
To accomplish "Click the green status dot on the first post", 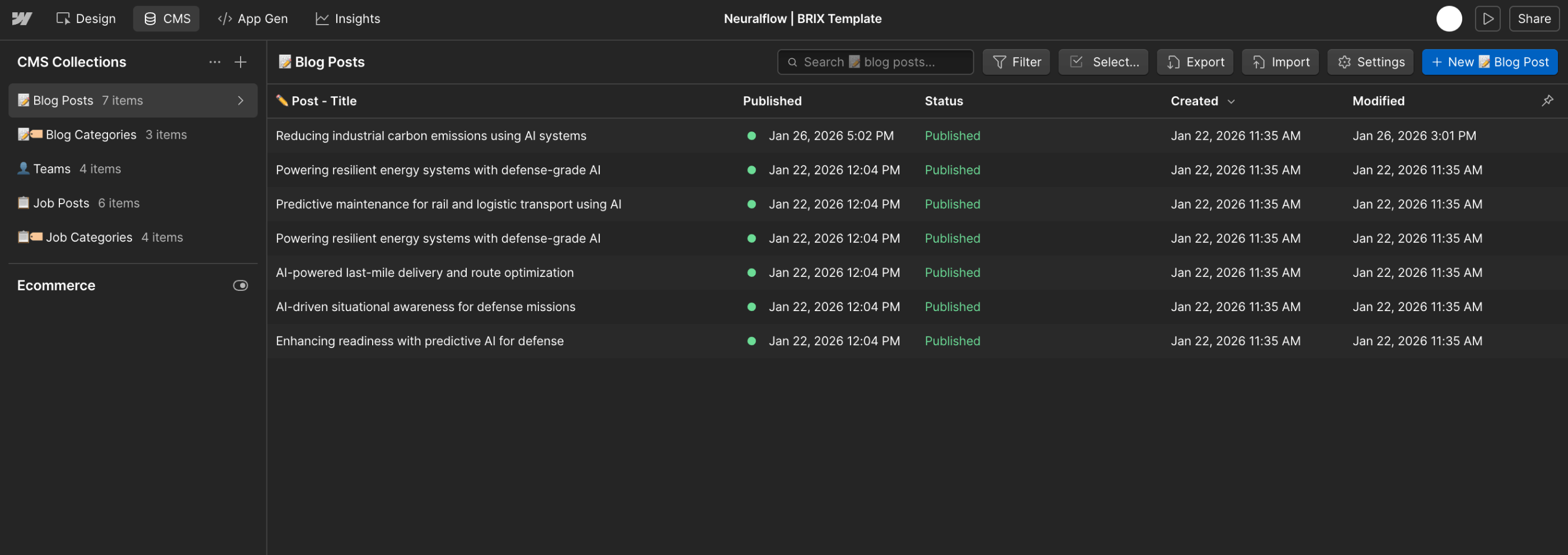I will coord(751,136).
